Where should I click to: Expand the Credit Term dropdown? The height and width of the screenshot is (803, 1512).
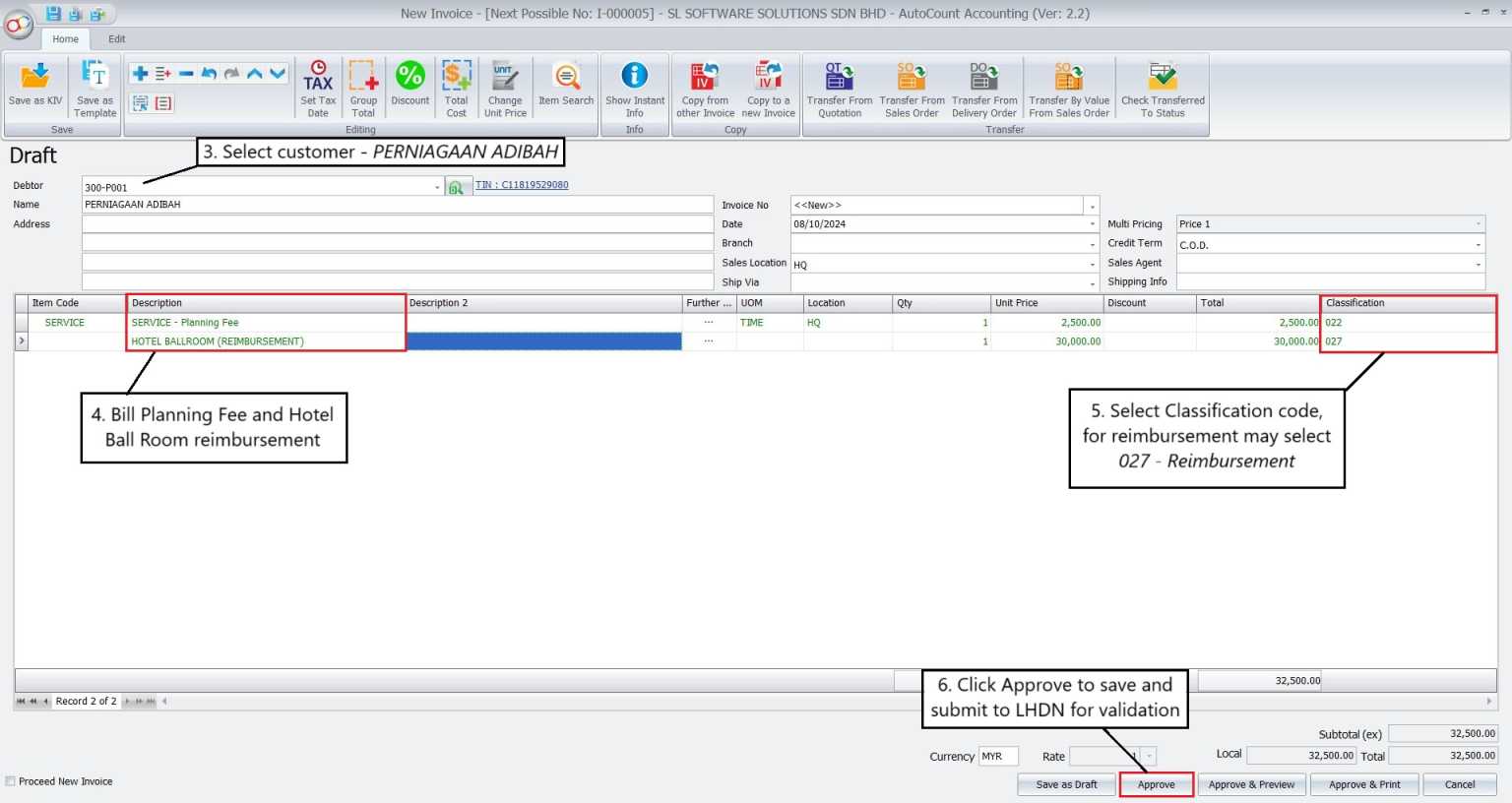coord(1478,244)
